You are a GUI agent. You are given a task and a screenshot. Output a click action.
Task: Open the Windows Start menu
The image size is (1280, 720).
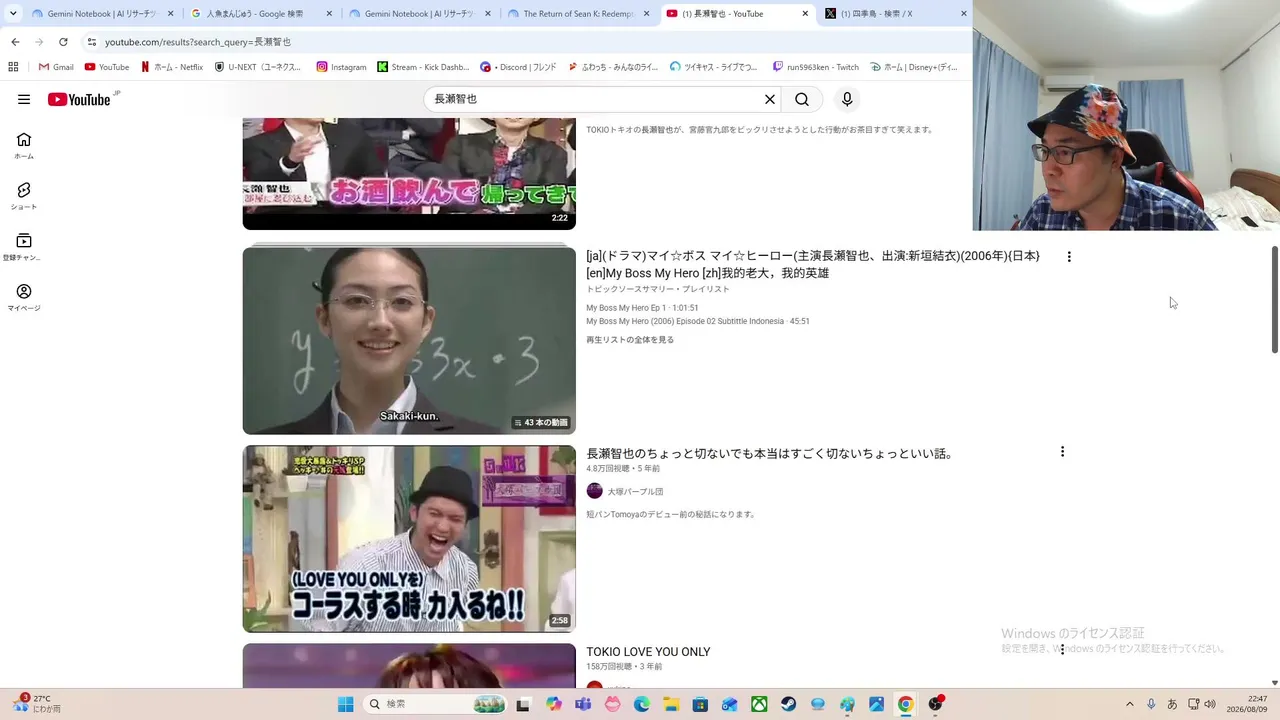click(345, 704)
